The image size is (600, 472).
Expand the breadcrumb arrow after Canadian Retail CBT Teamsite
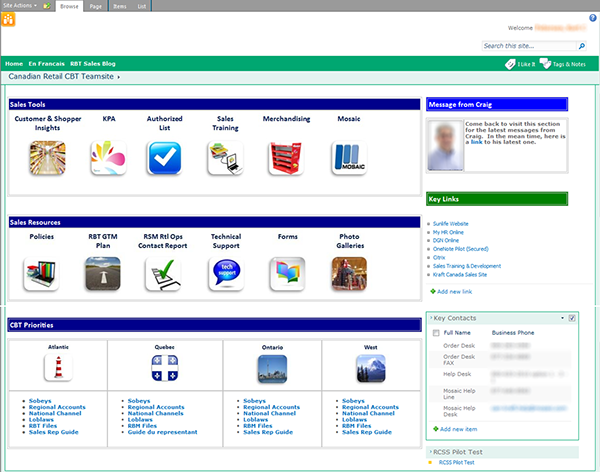[x=119, y=77]
